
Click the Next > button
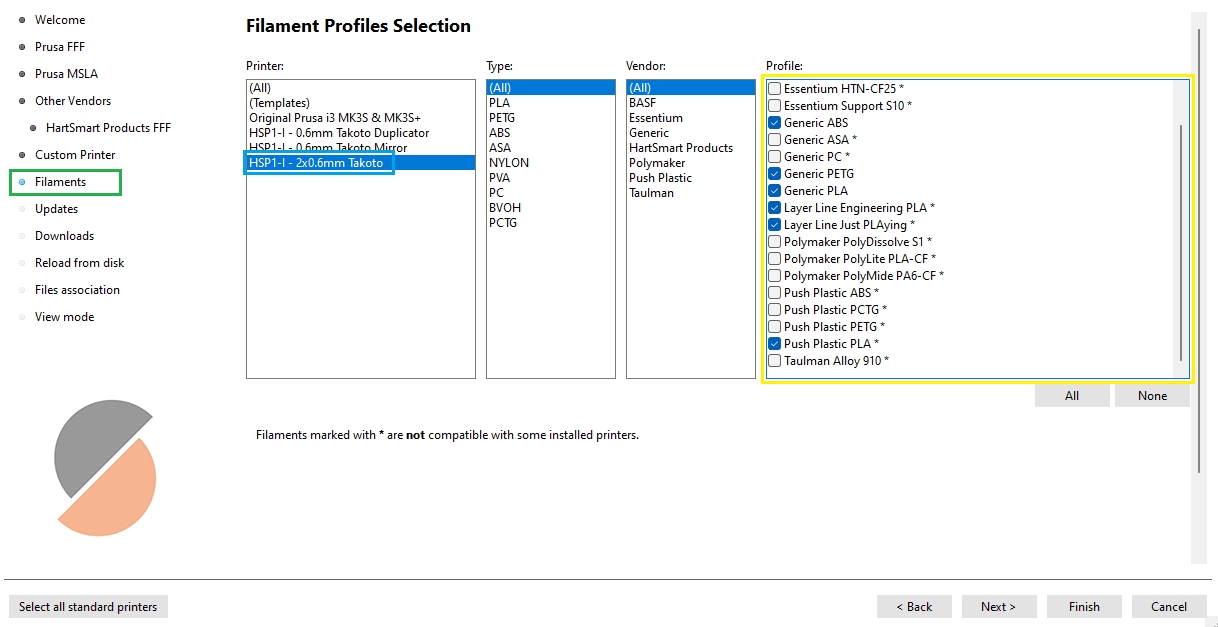click(998, 607)
